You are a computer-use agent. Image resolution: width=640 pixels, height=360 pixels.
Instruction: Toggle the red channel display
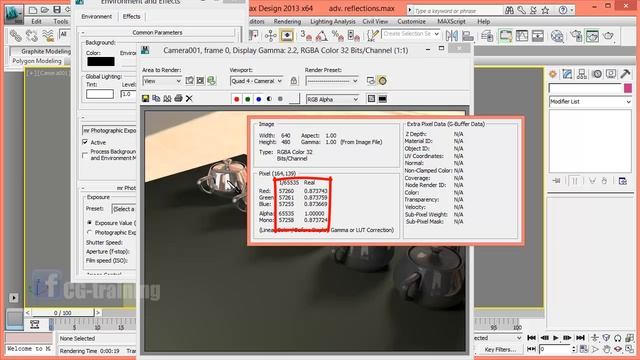click(x=236, y=99)
